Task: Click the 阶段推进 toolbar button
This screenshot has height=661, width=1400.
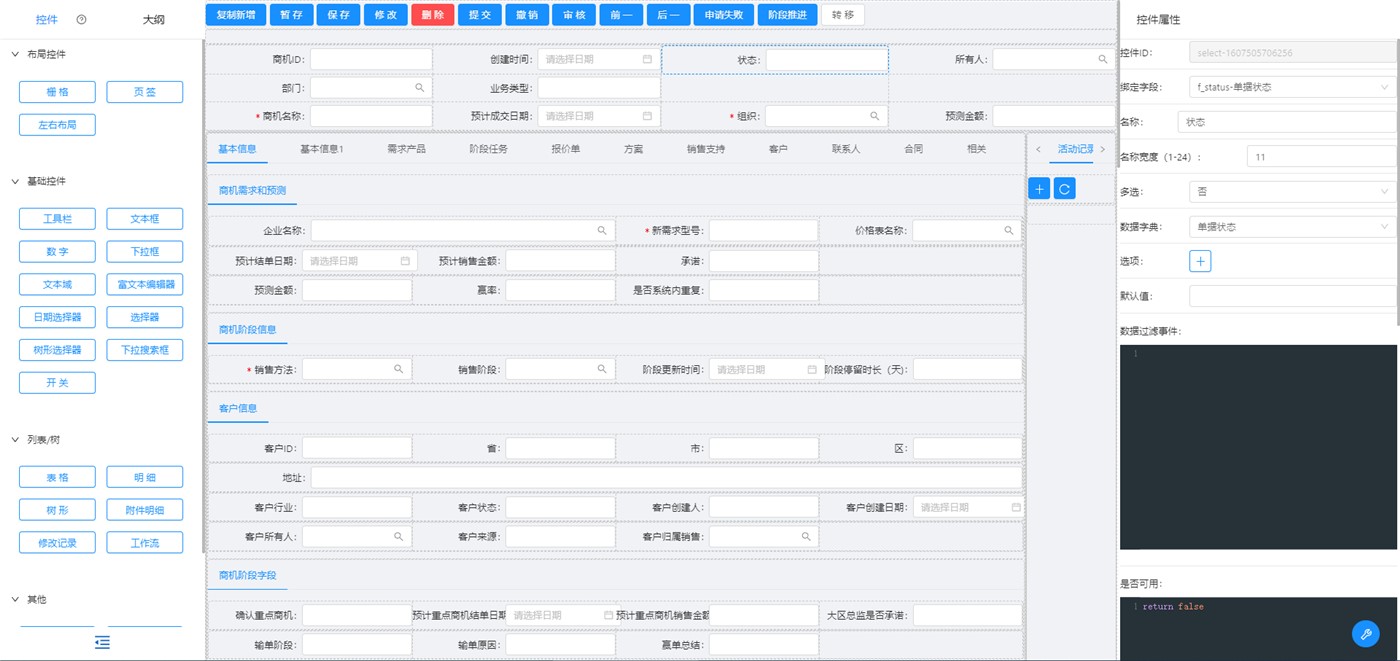Action: 786,15
